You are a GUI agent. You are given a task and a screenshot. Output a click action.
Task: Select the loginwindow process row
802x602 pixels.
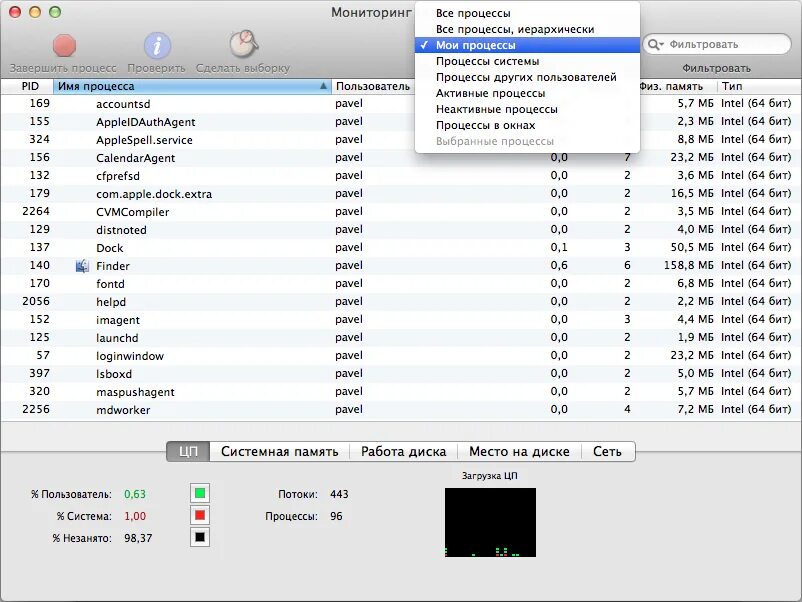401,355
